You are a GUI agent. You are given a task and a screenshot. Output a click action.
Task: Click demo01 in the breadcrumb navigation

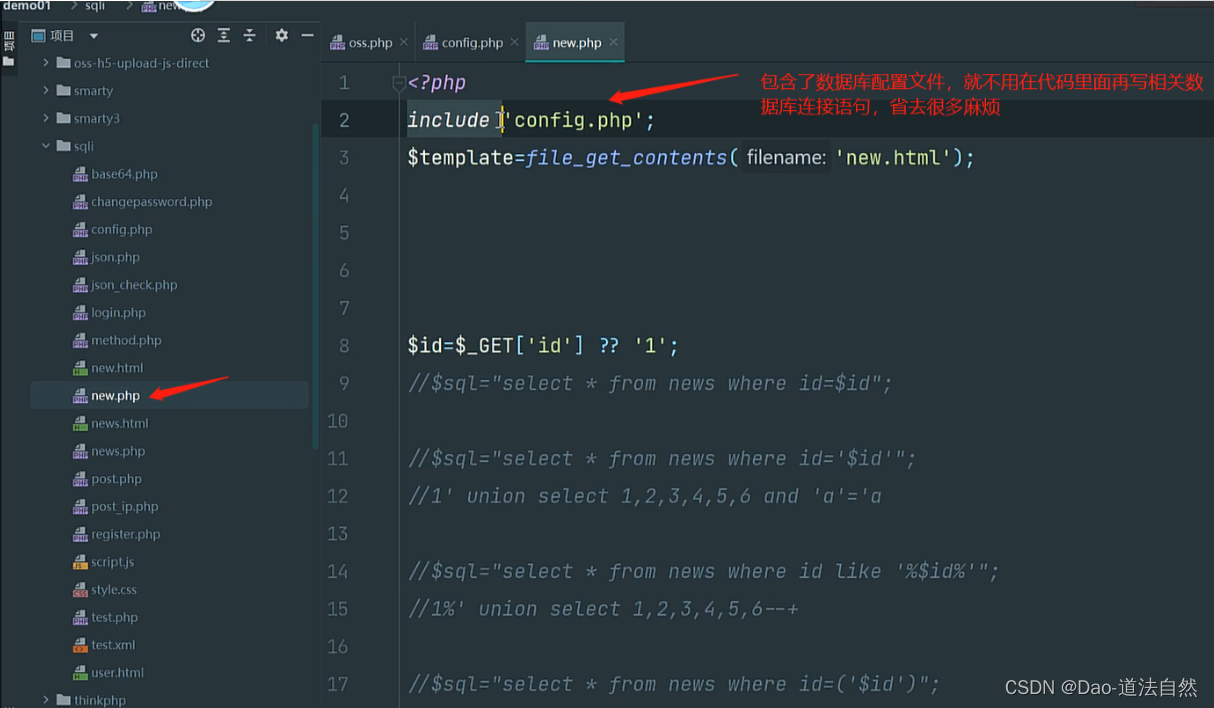click(27, 6)
